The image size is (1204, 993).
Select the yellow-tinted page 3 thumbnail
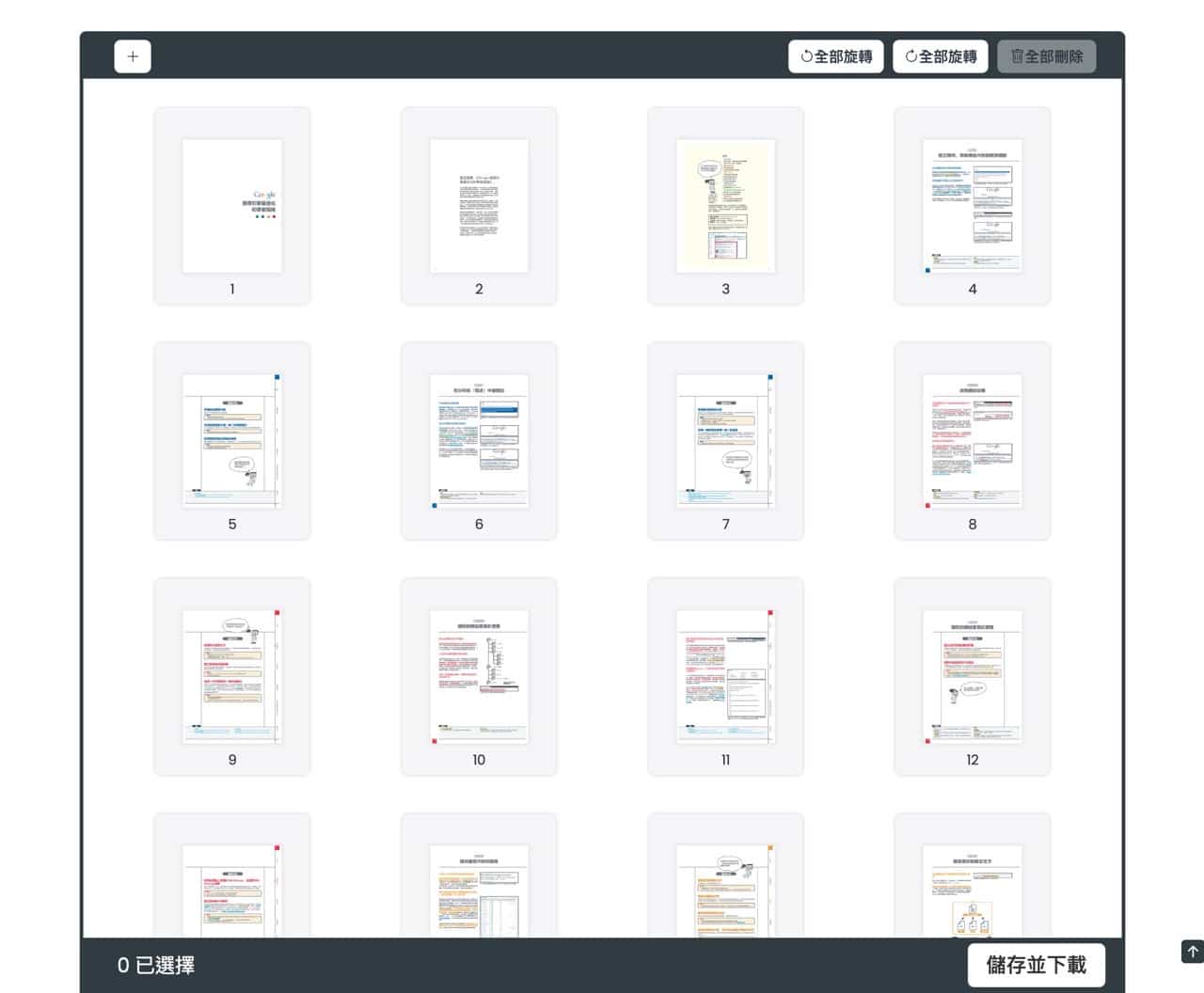point(724,205)
